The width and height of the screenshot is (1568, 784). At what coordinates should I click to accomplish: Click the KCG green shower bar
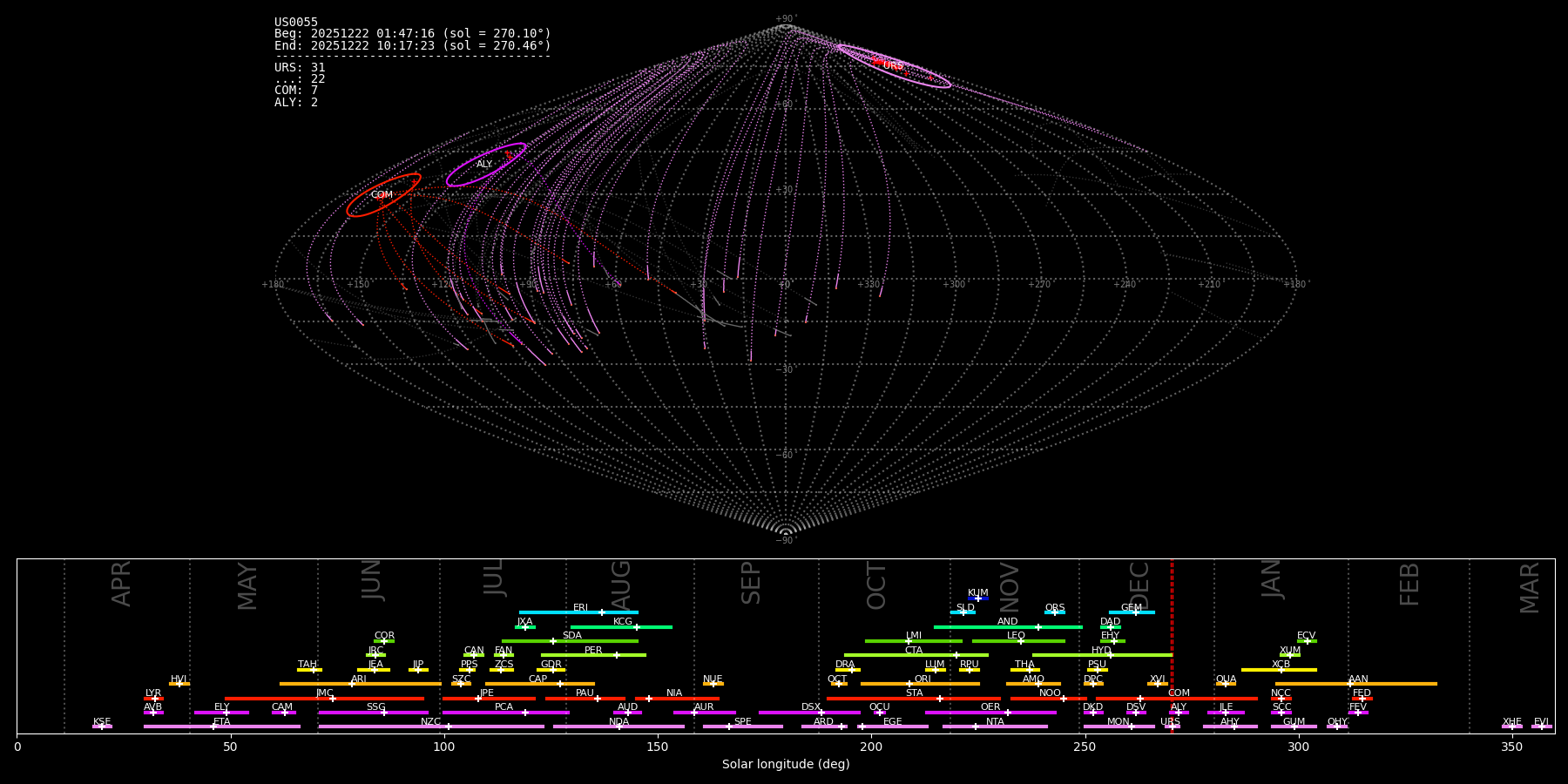(x=621, y=627)
